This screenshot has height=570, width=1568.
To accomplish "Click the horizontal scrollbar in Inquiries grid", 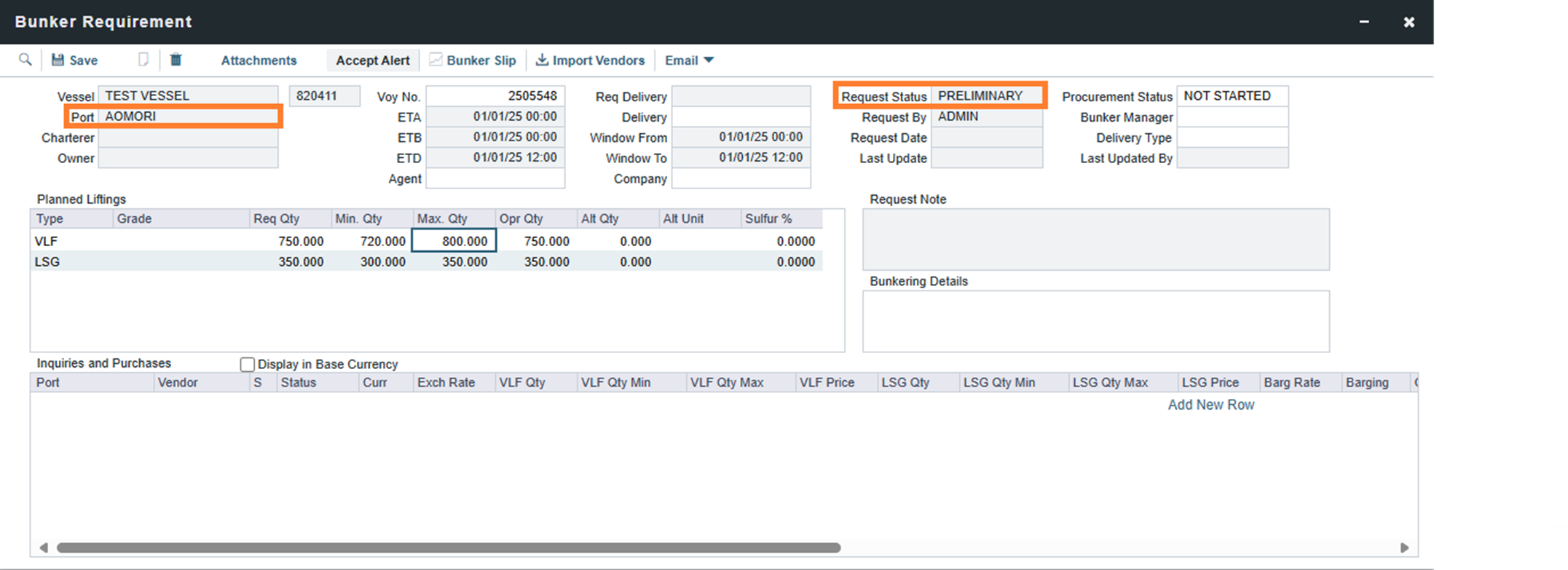I will pyautogui.click(x=448, y=547).
